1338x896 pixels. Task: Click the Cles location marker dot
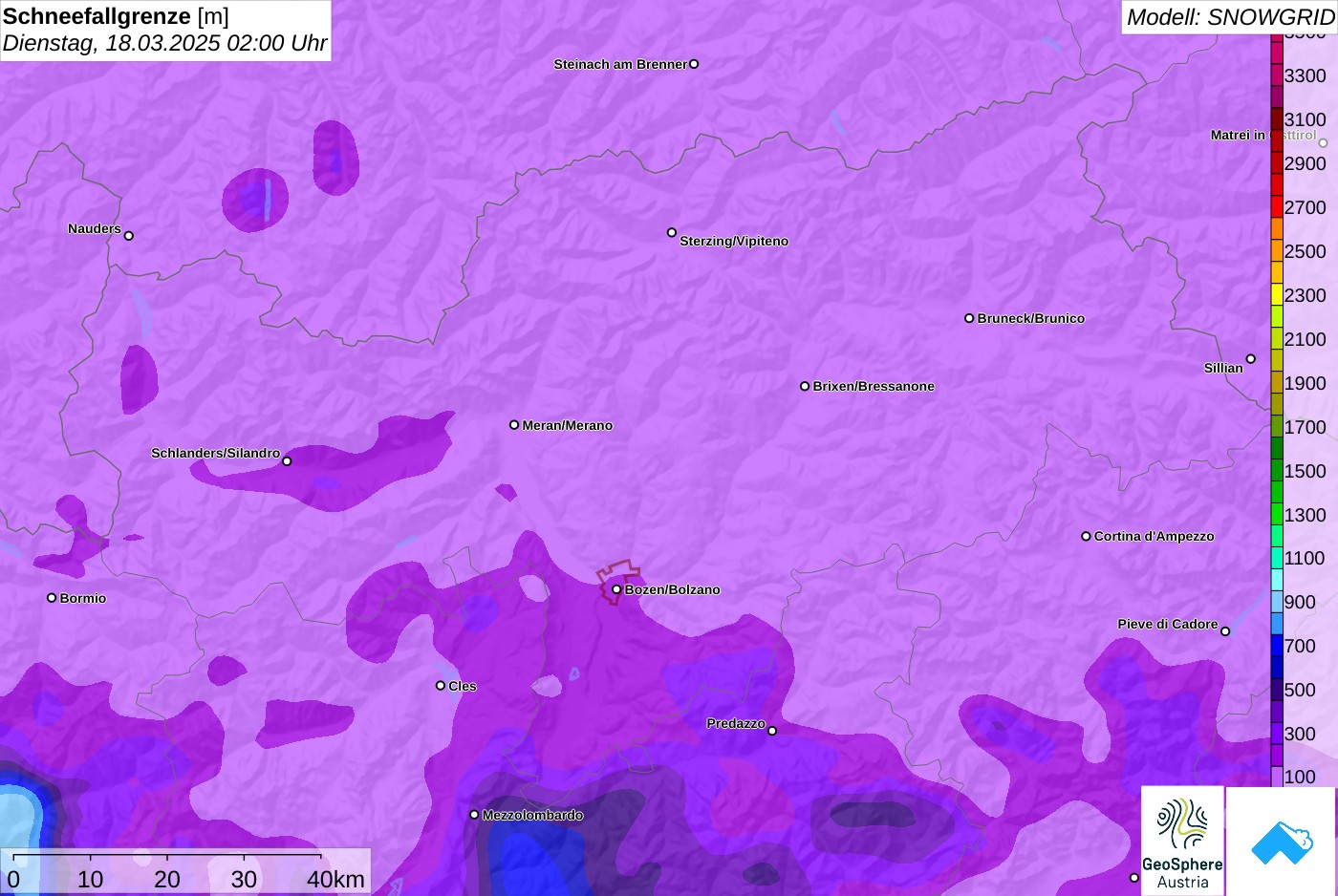(x=441, y=685)
